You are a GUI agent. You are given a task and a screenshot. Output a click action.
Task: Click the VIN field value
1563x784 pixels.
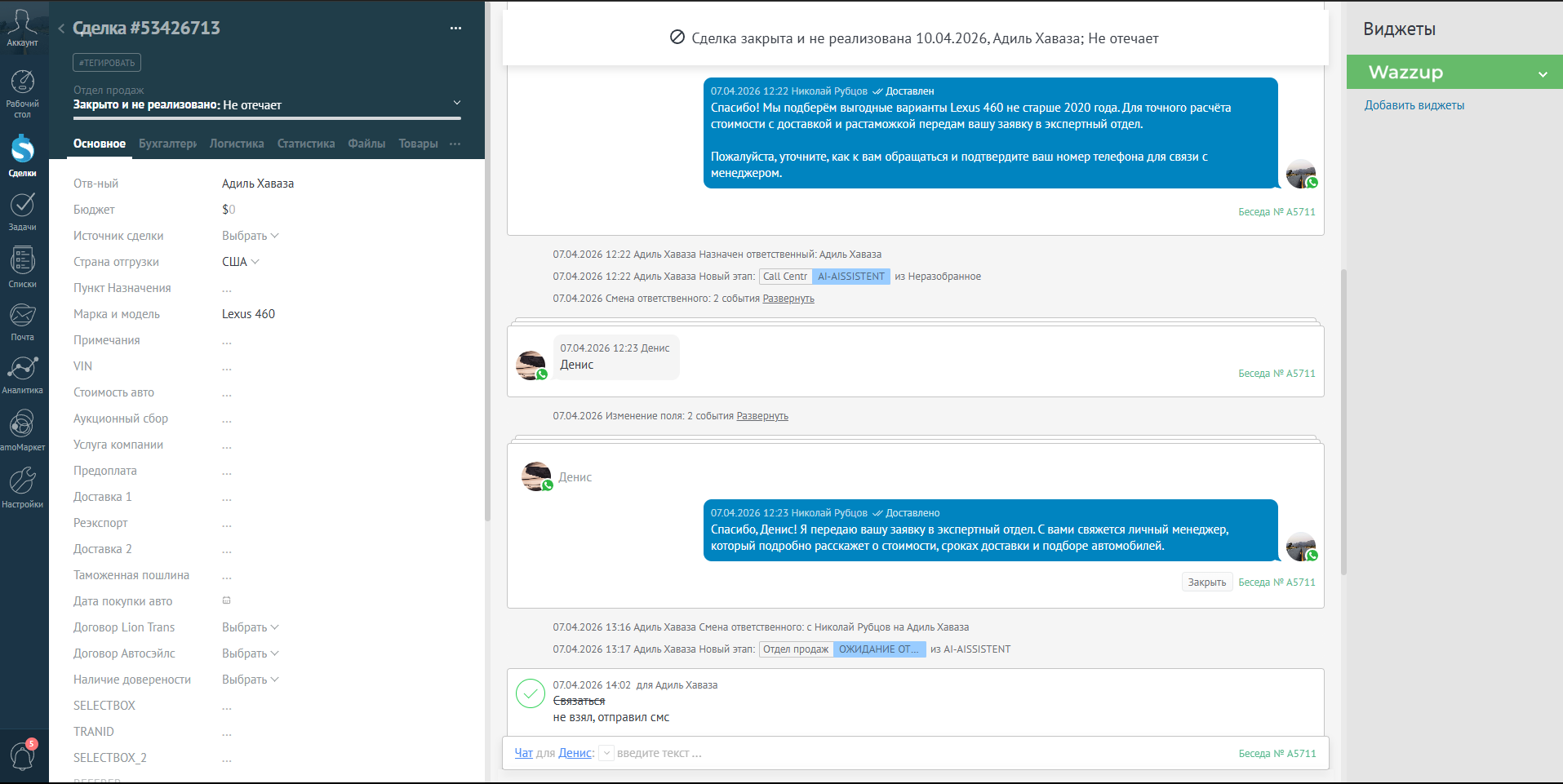[x=227, y=367]
